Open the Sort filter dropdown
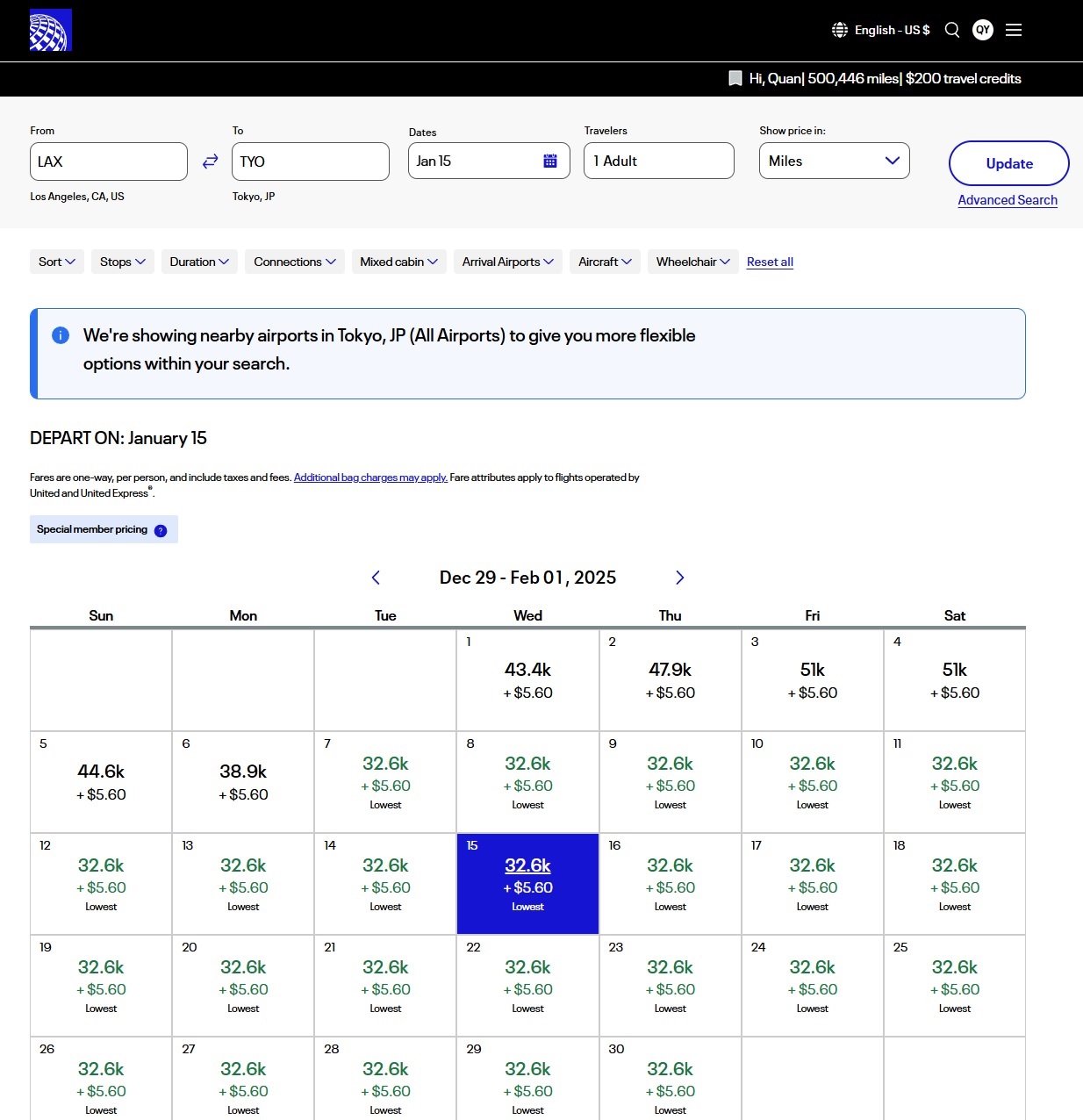1083x1120 pixels. [57, 262]
